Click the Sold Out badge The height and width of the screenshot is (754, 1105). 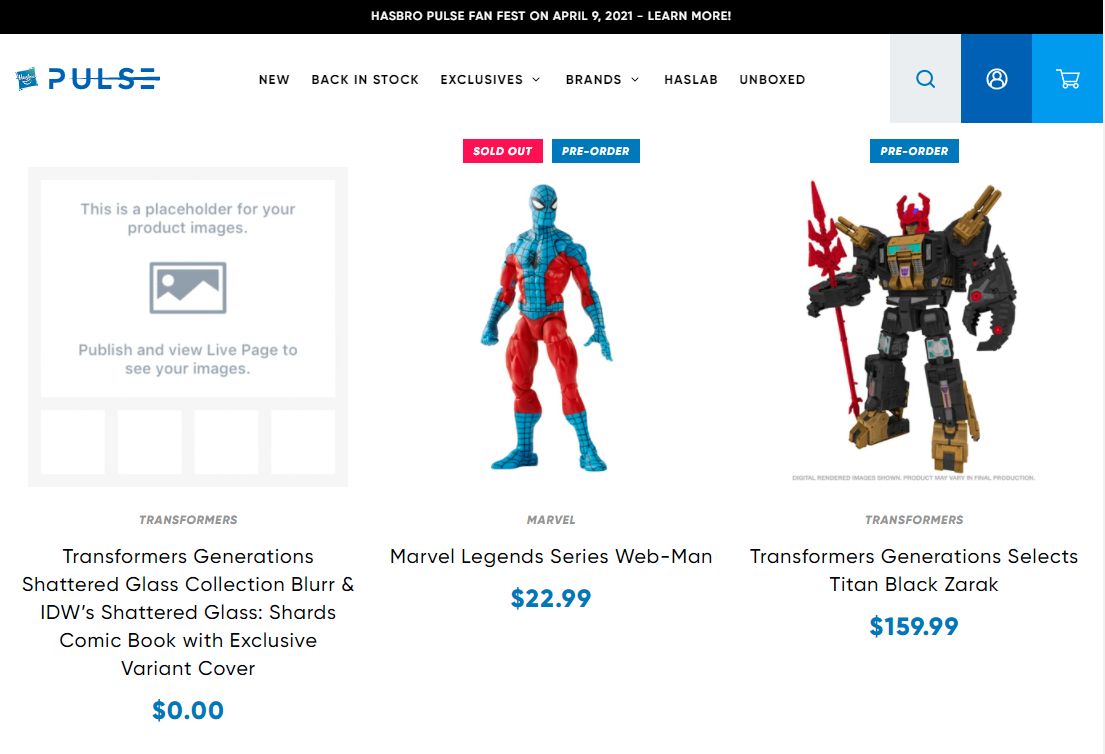502,151
